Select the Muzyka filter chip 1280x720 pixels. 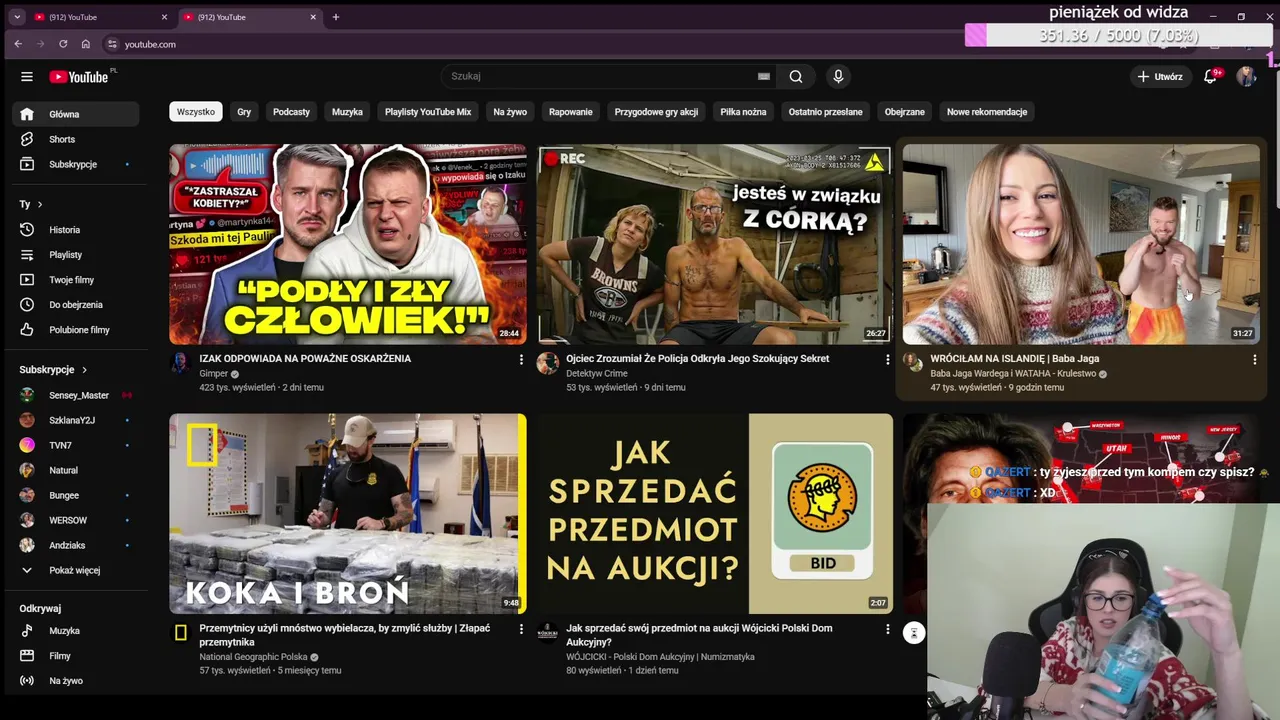pos(347,112)
